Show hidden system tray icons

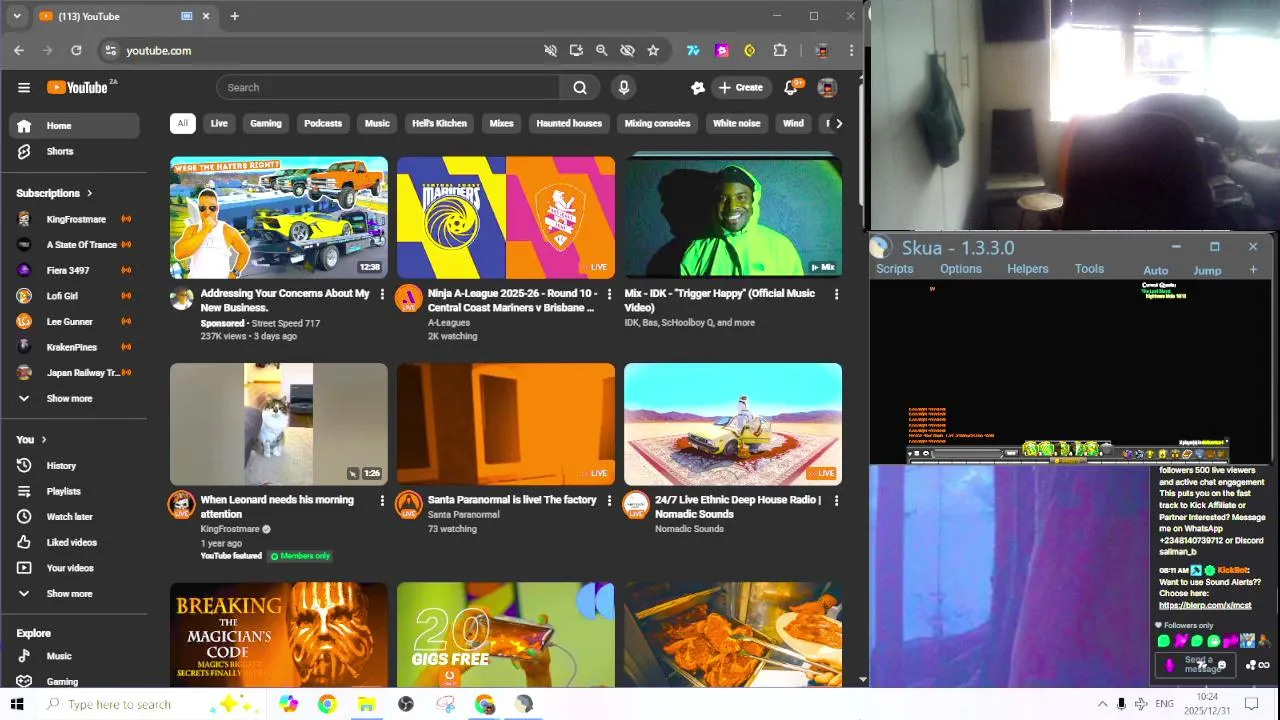click(1102, 704)
